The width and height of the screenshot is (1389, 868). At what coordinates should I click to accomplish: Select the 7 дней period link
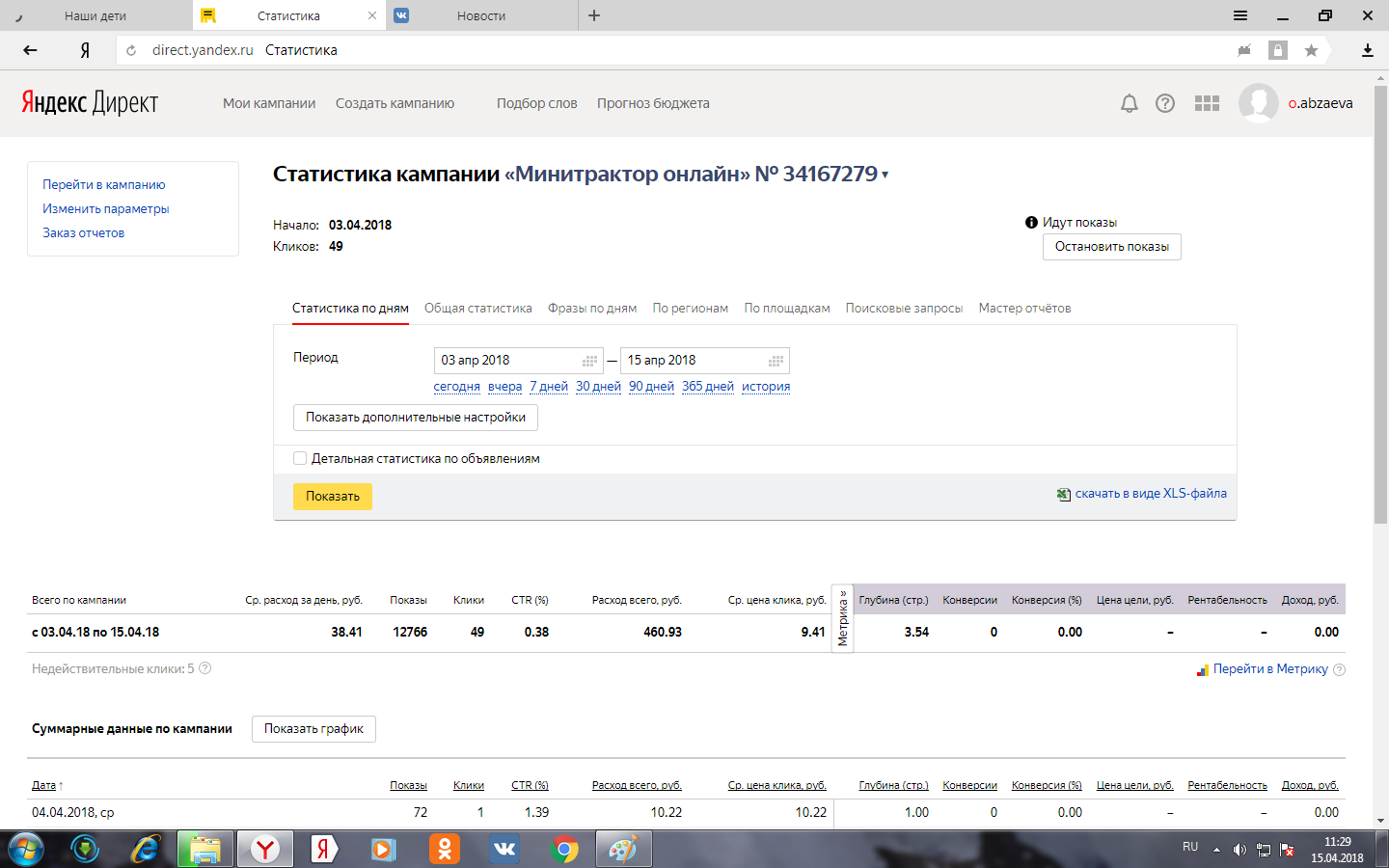[549, 387]
